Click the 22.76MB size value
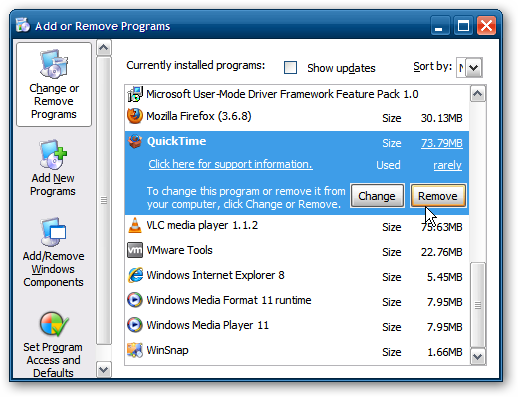The height and width of the screenshot is (397, 518). coord(441,252)
